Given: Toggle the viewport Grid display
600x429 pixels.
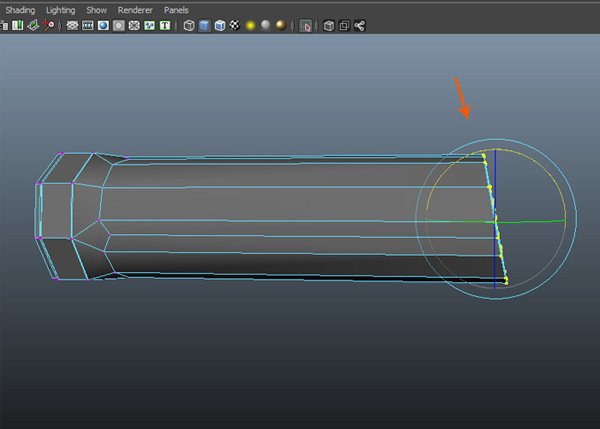Looking at the screenshot, I should coord(72,26).
